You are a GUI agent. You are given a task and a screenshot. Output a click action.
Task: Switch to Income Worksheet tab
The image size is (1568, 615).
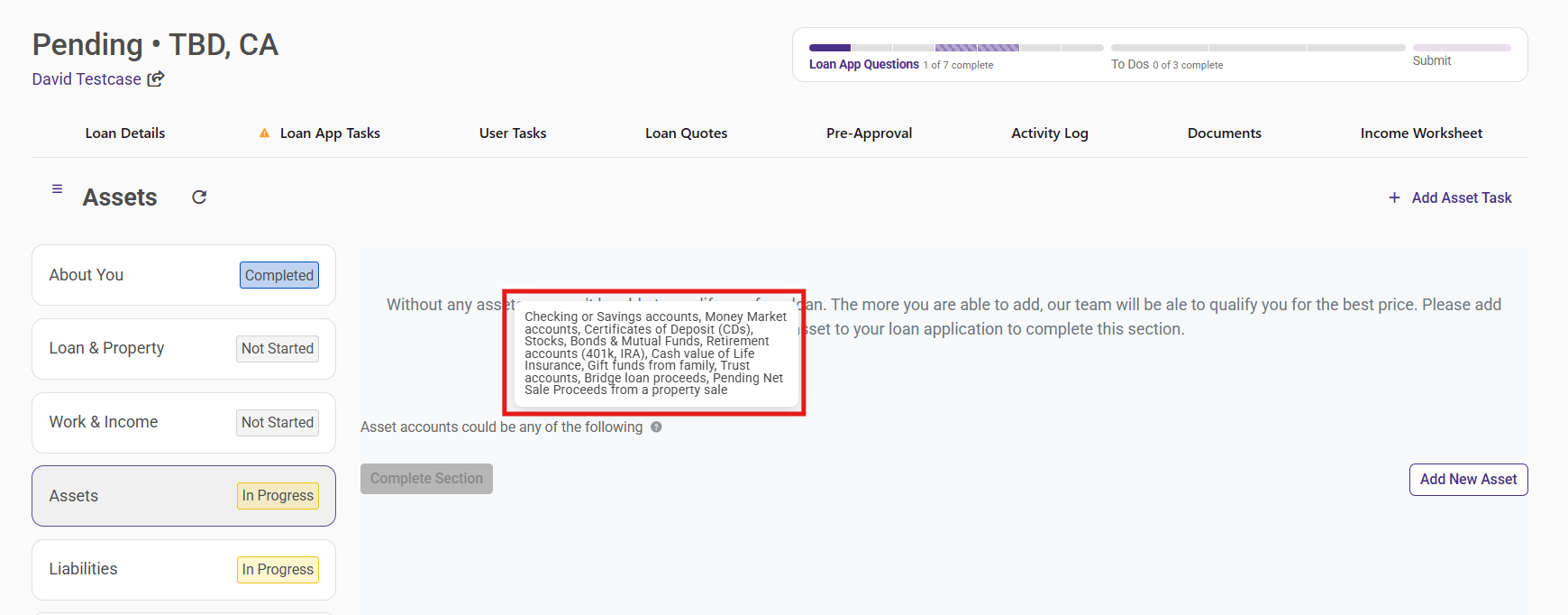tap(1421, 133)
